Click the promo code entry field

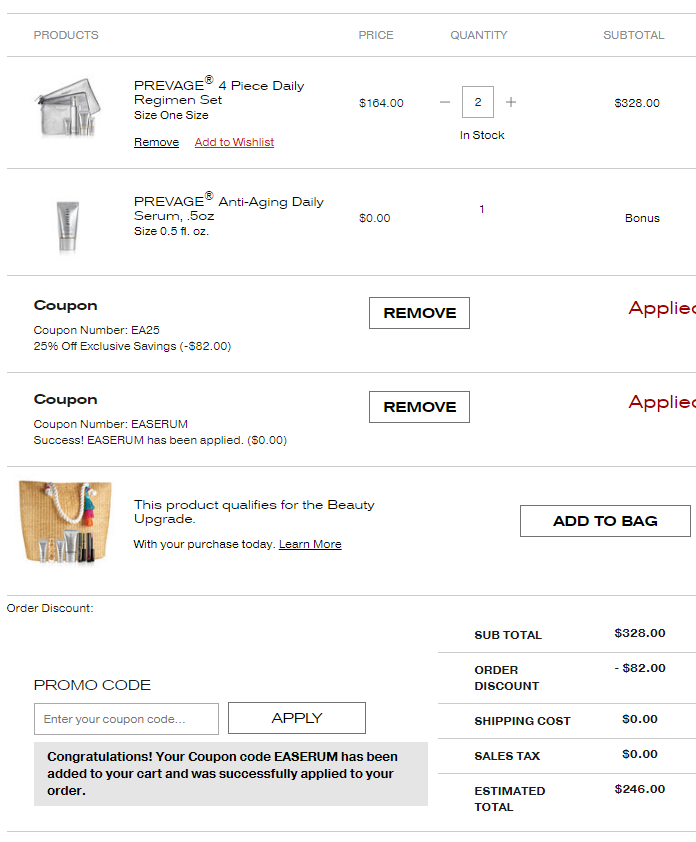tap(126, 719)
